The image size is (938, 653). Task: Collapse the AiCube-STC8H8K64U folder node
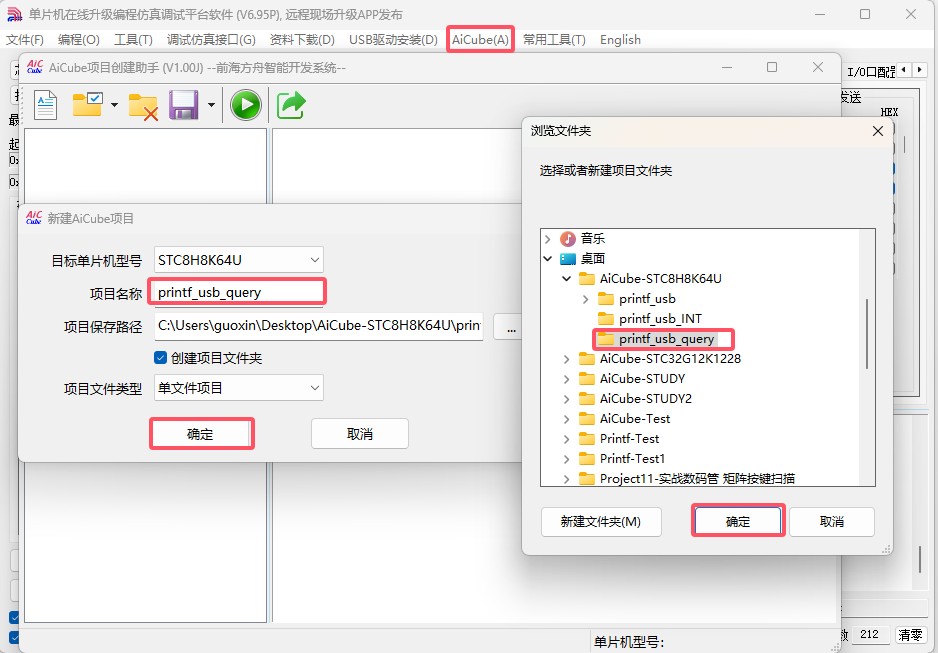[x=567, y=279]
